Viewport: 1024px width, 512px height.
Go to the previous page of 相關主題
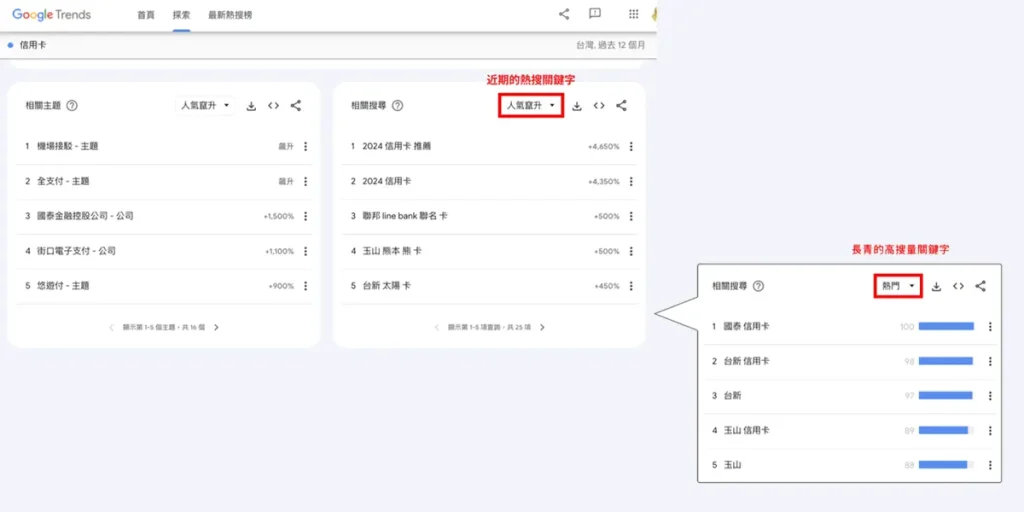click(111, 327)
